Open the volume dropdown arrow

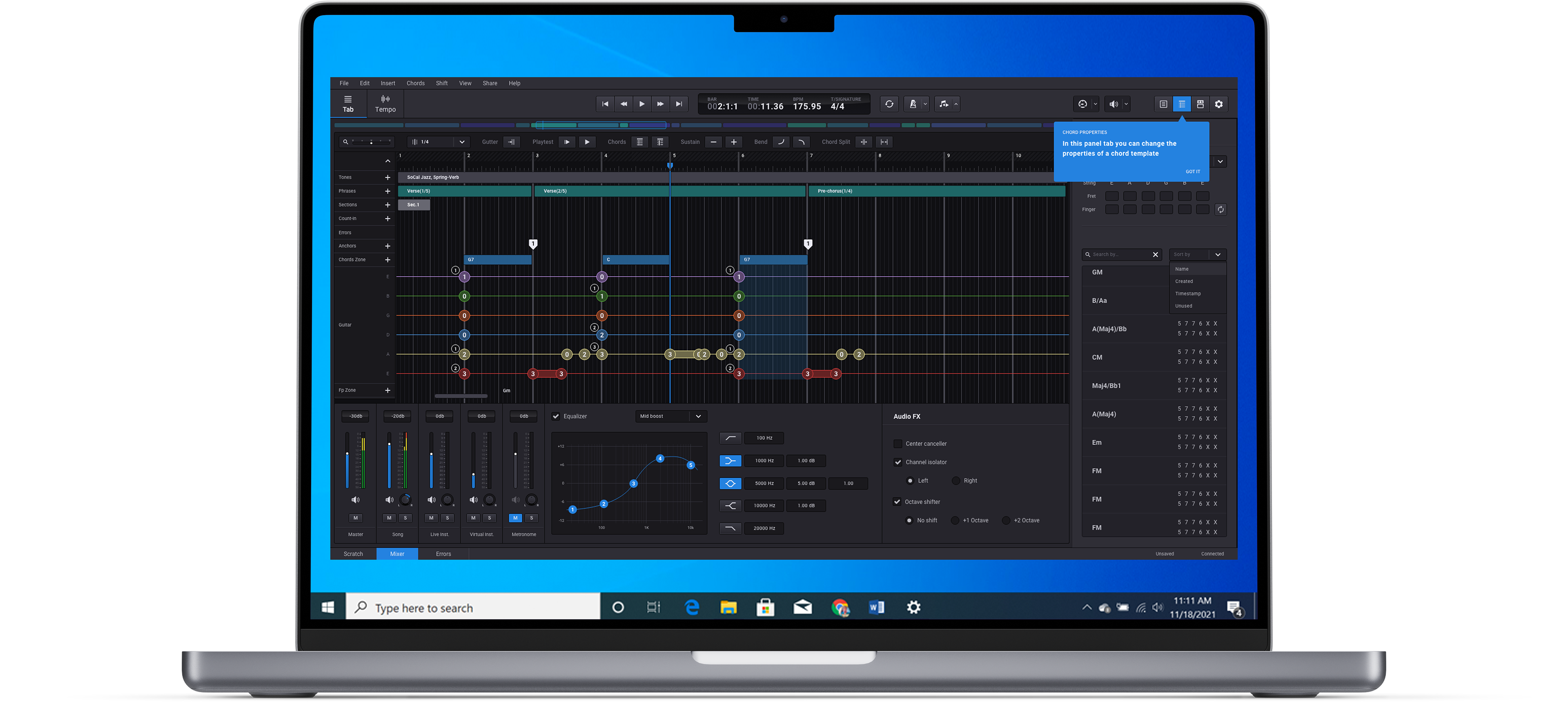click(x=1126, y=104)
